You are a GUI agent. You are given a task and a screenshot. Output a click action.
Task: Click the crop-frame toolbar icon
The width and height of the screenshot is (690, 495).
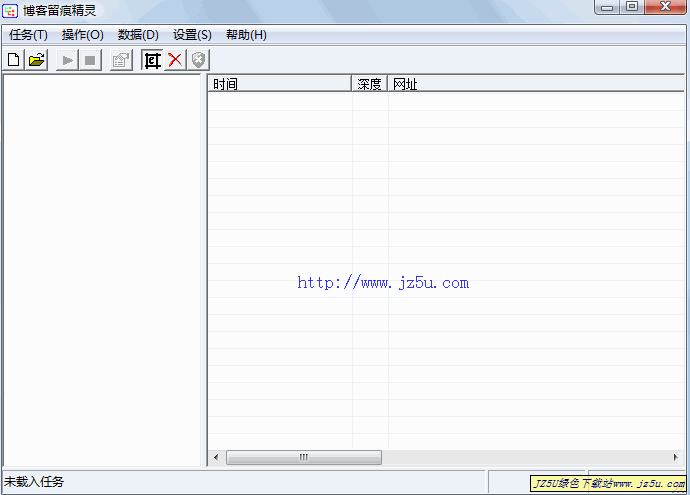[152, 60]
